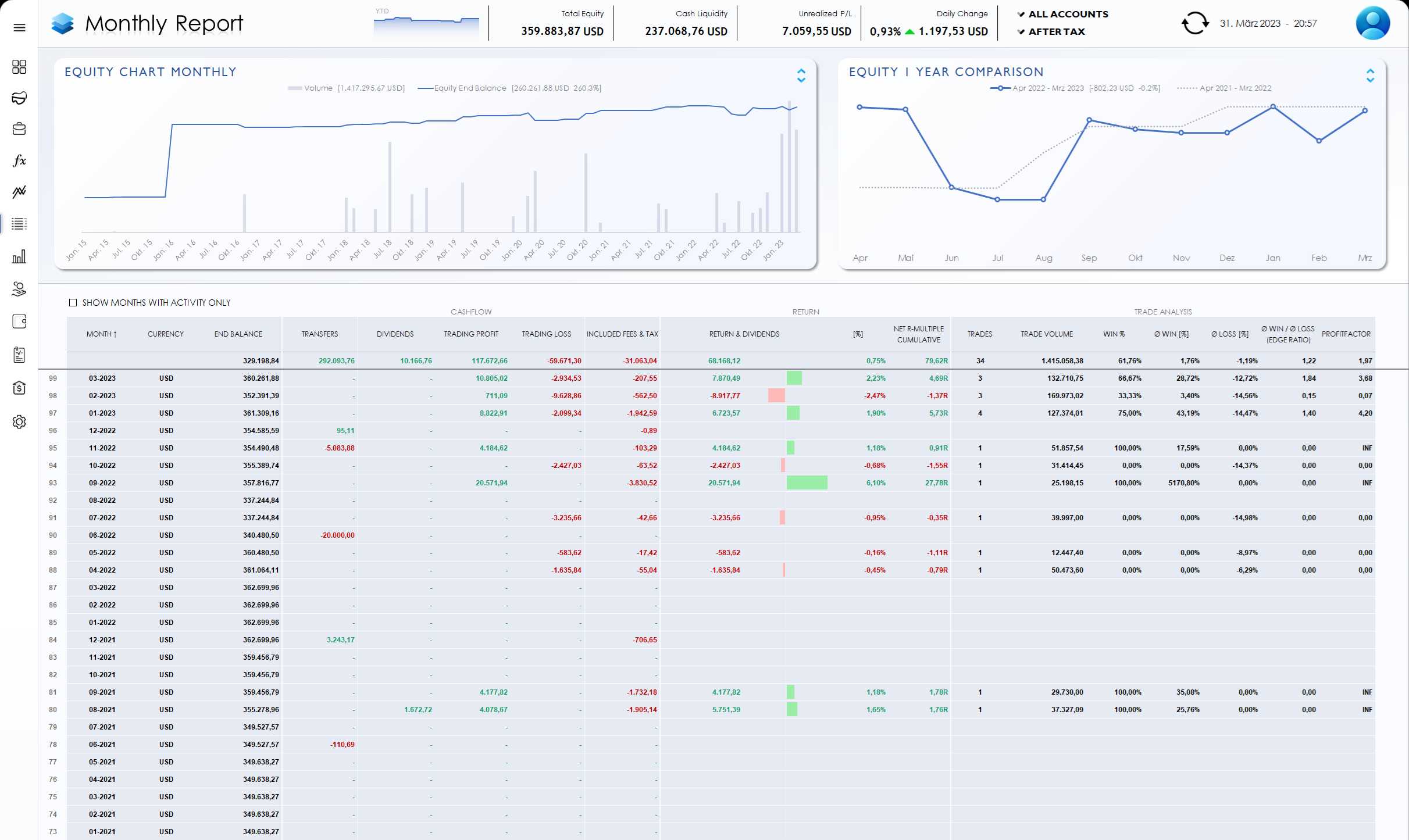Click the Cash Liquidity value 237.068,76 USD
Screen dimensions: 1409x840
(x=686, y=31)
